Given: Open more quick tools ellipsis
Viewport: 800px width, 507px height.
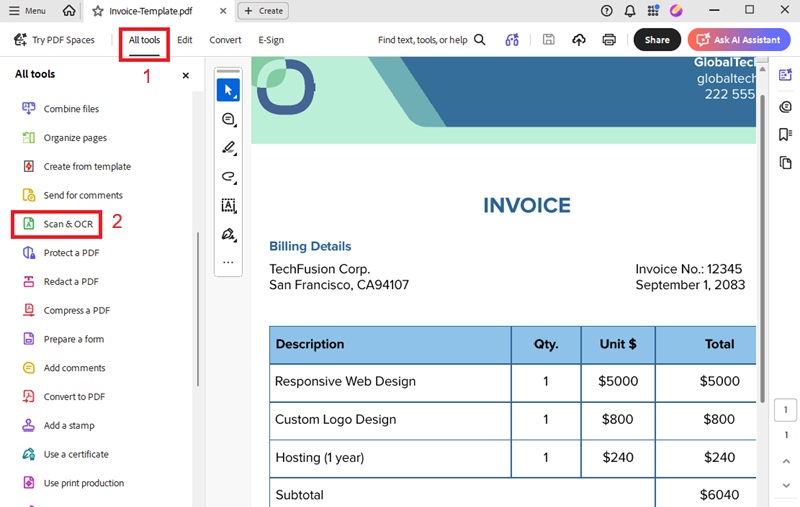Looking at the screenshot, I should click(x=228, y=262).
